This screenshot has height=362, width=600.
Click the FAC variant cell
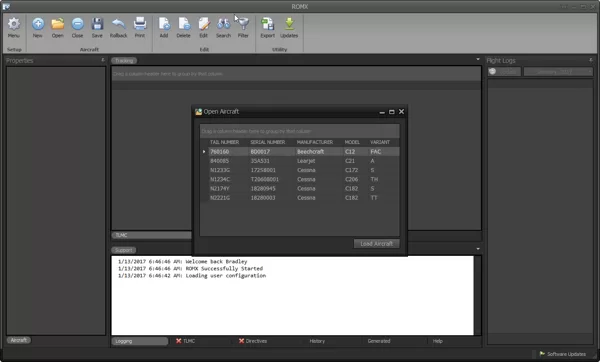pos(375,152)
